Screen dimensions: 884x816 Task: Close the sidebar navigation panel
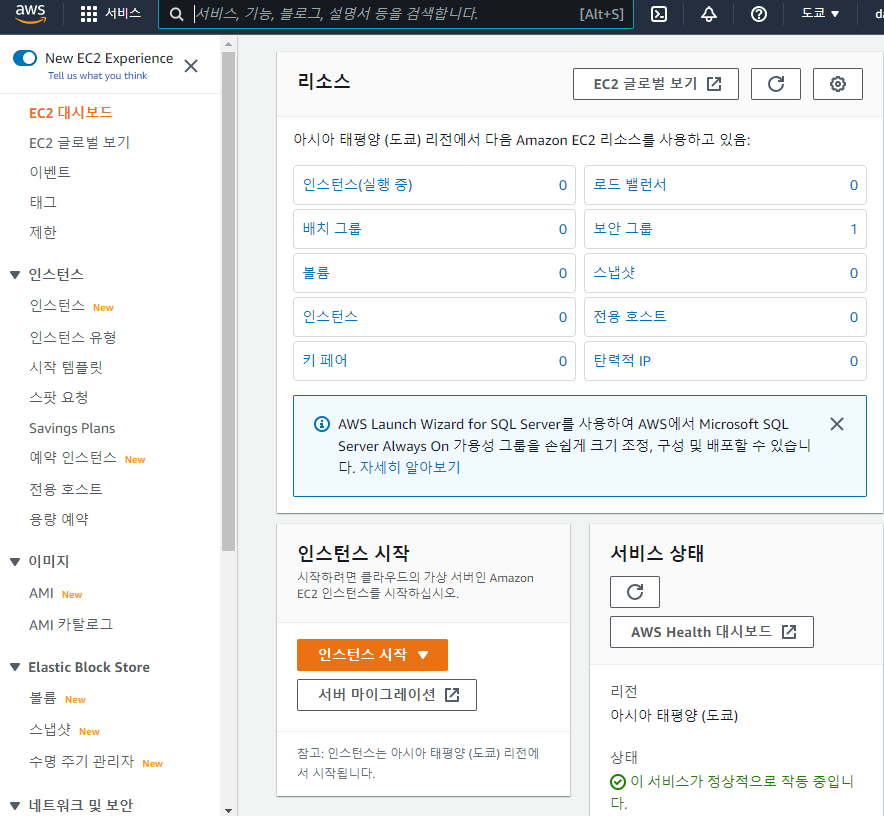pyautogui.click(x=191, y=66)
